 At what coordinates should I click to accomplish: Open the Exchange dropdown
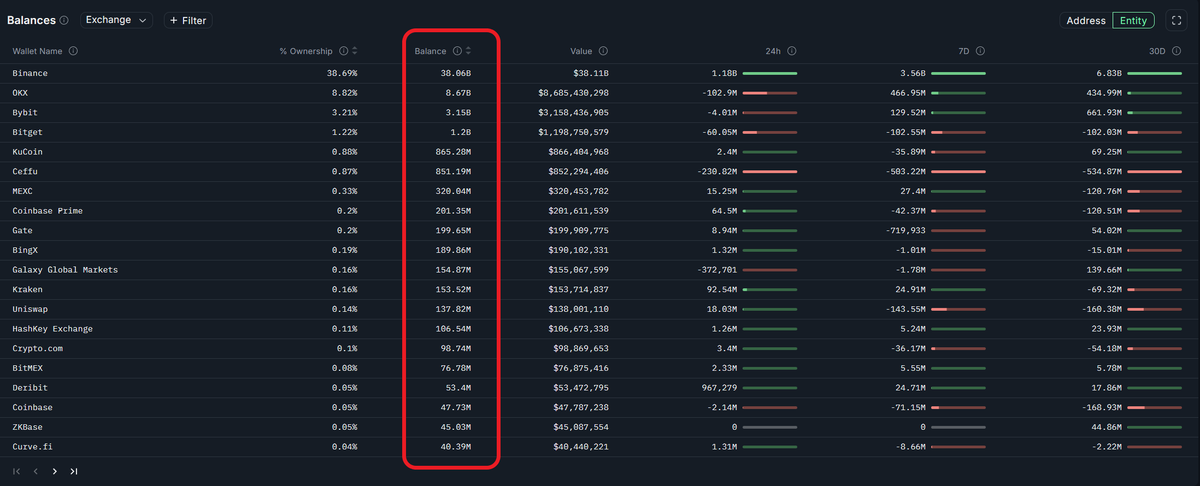point(116,20)
